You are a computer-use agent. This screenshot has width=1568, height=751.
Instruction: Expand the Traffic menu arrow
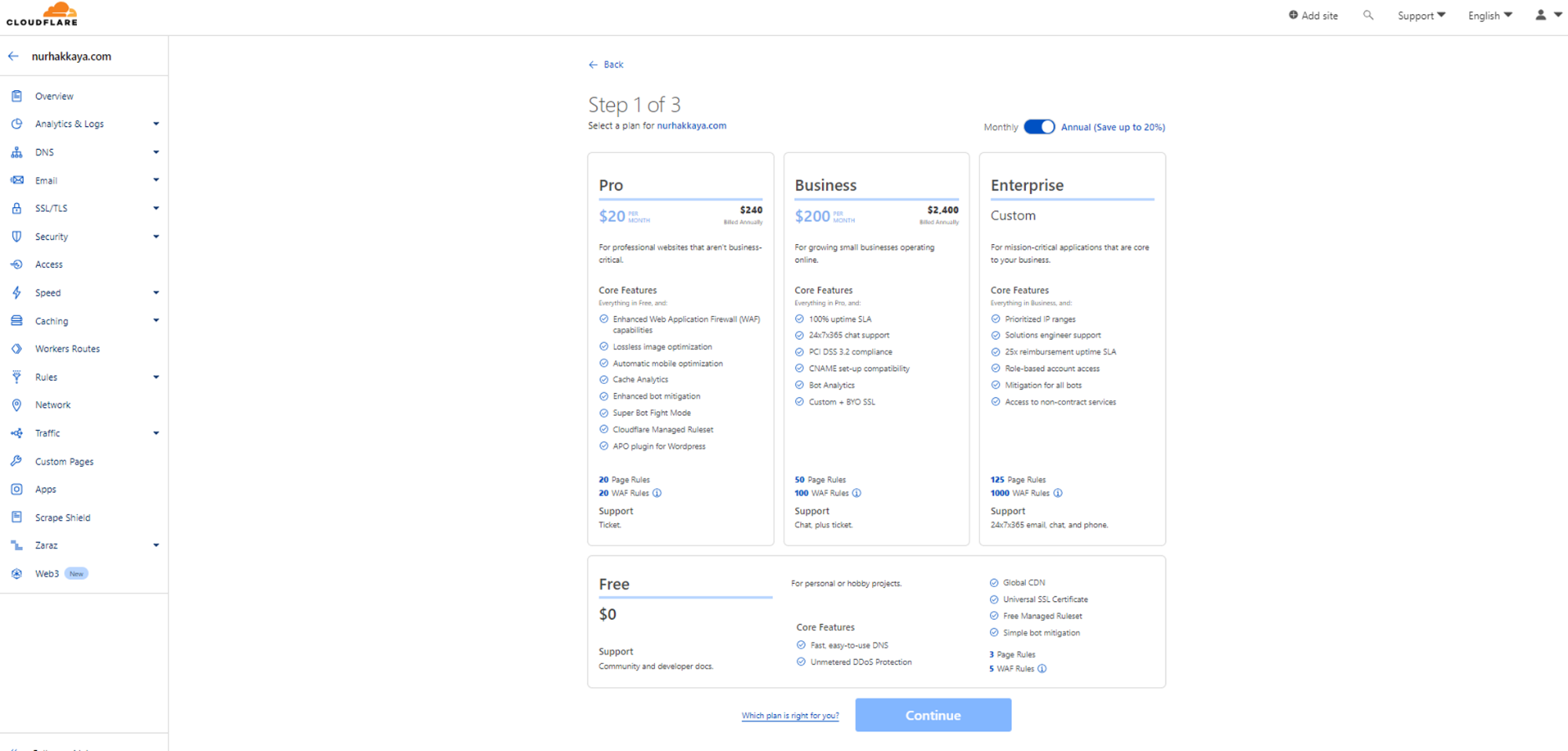point(156,433)
